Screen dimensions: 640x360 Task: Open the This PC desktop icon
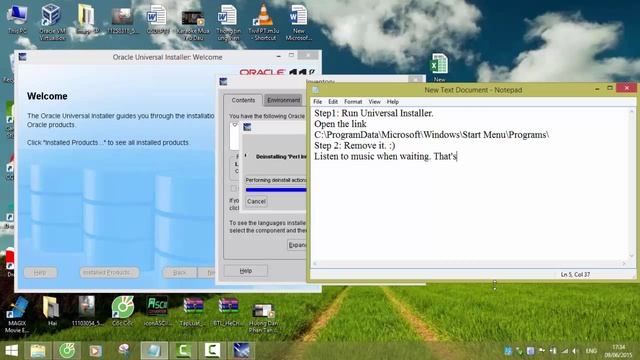pyautogui.click(x=17, y=19)
